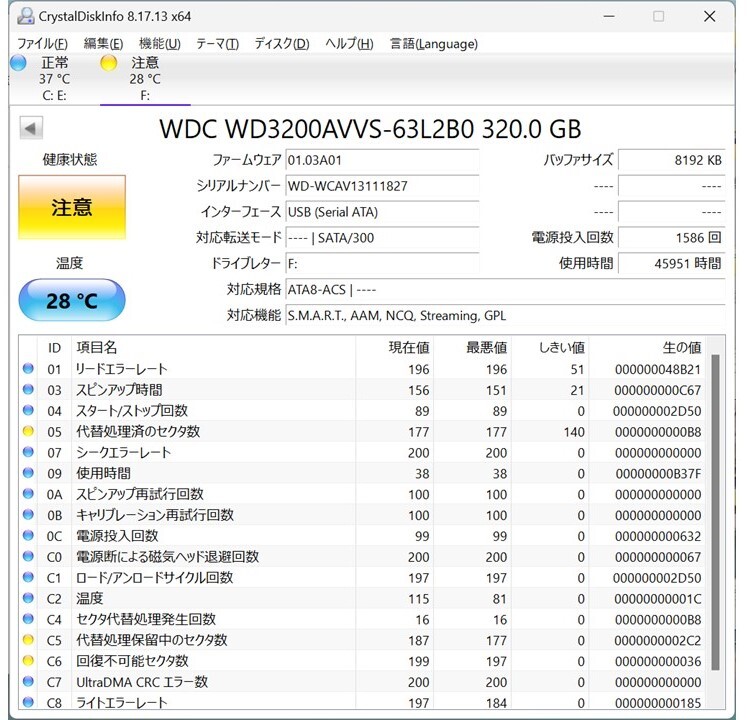Screen dimensions: 747x720
Task: Click the blue status dot for 0C 電源投入回数
Action: (x=28, y=536)
